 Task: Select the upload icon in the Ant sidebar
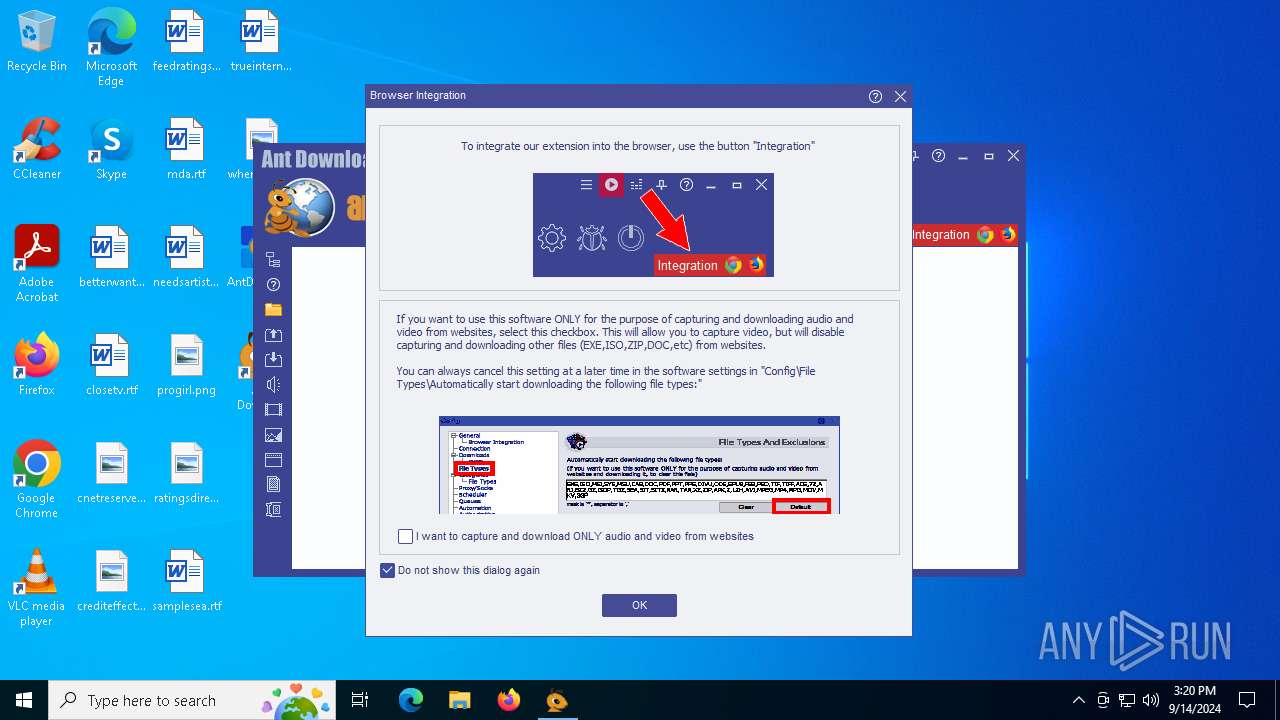point(273,335)
